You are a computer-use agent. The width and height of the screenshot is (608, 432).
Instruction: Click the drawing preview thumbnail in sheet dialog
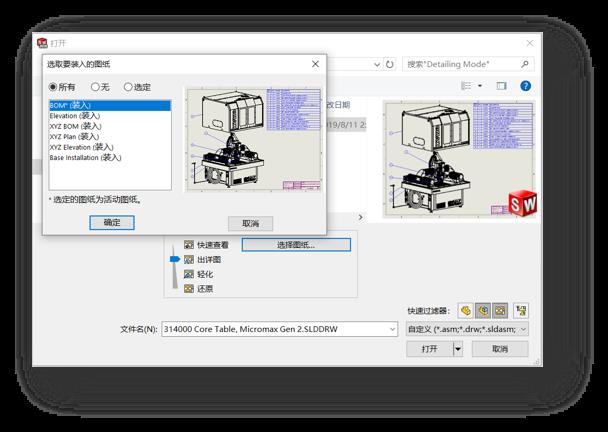pos(250,145)
